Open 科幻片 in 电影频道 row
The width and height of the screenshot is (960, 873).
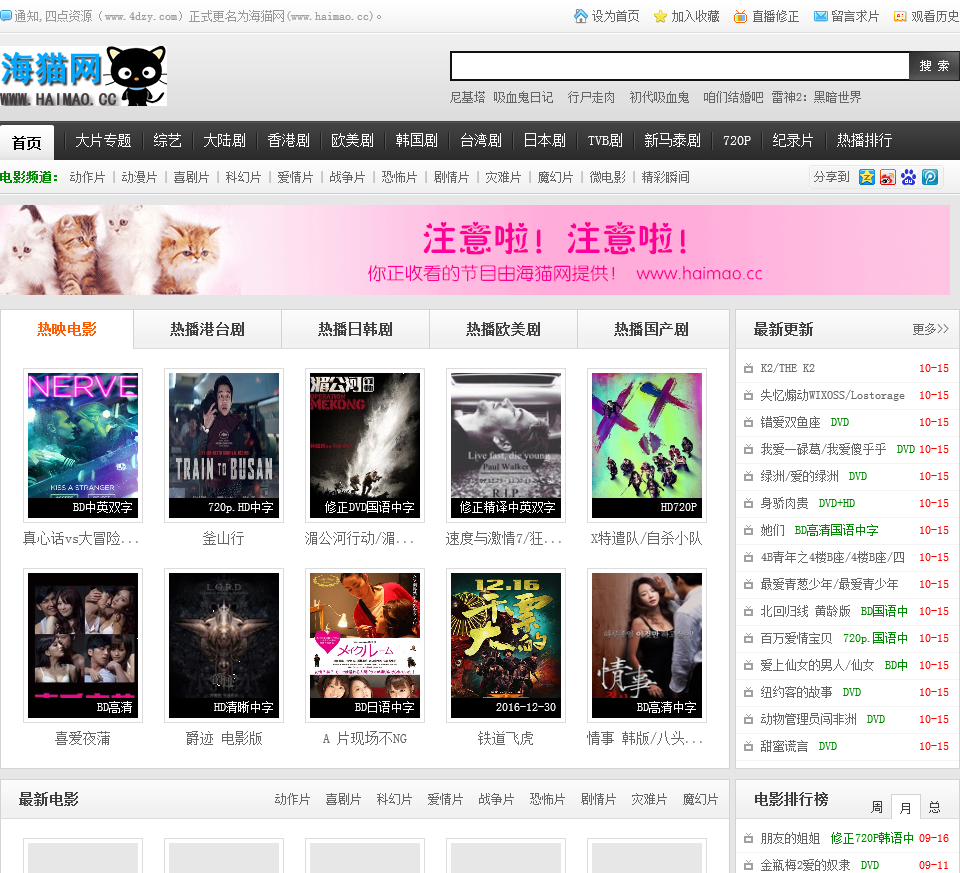pyautogui.click(x=243, y=177)
